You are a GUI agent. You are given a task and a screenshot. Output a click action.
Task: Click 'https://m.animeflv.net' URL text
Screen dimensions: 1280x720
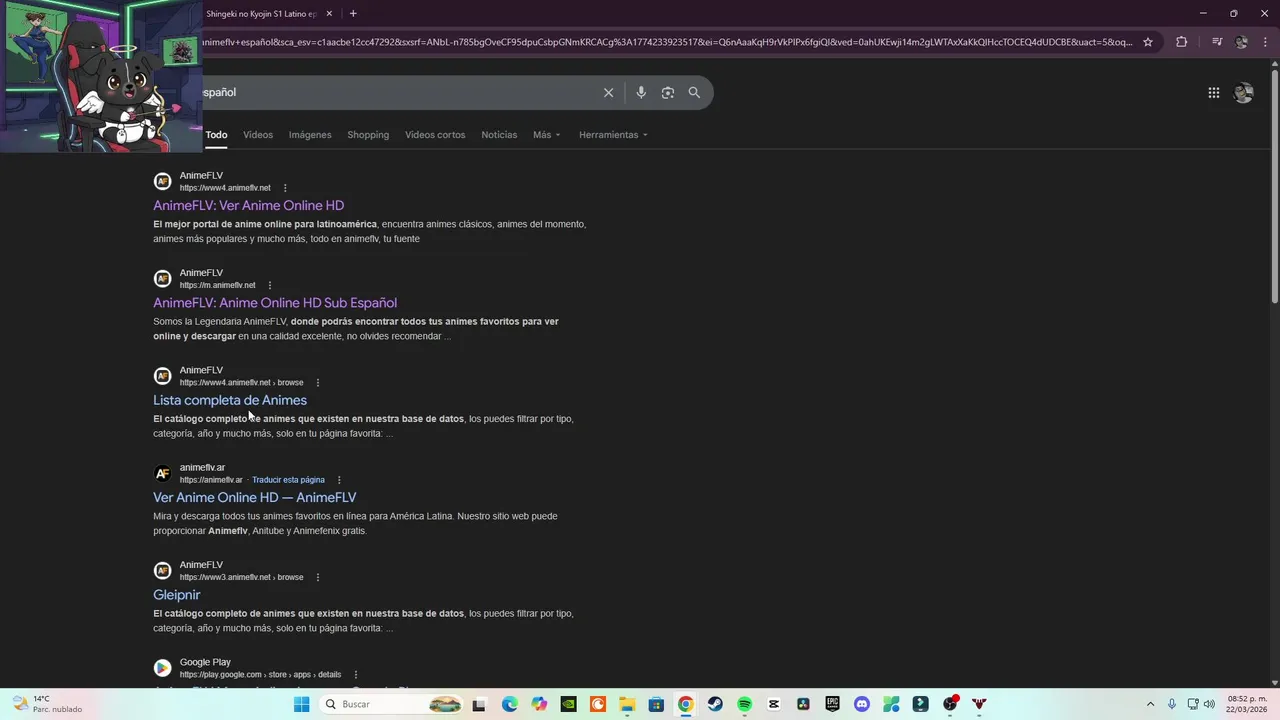pyautogui.click(x=217, y=285)
